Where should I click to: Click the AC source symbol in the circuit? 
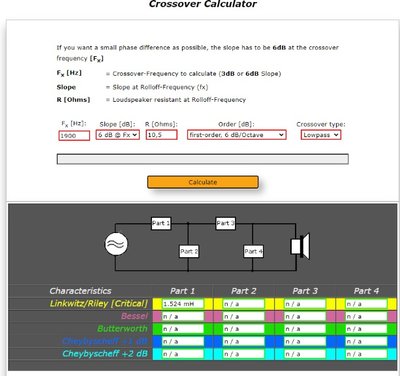point(116,244)
